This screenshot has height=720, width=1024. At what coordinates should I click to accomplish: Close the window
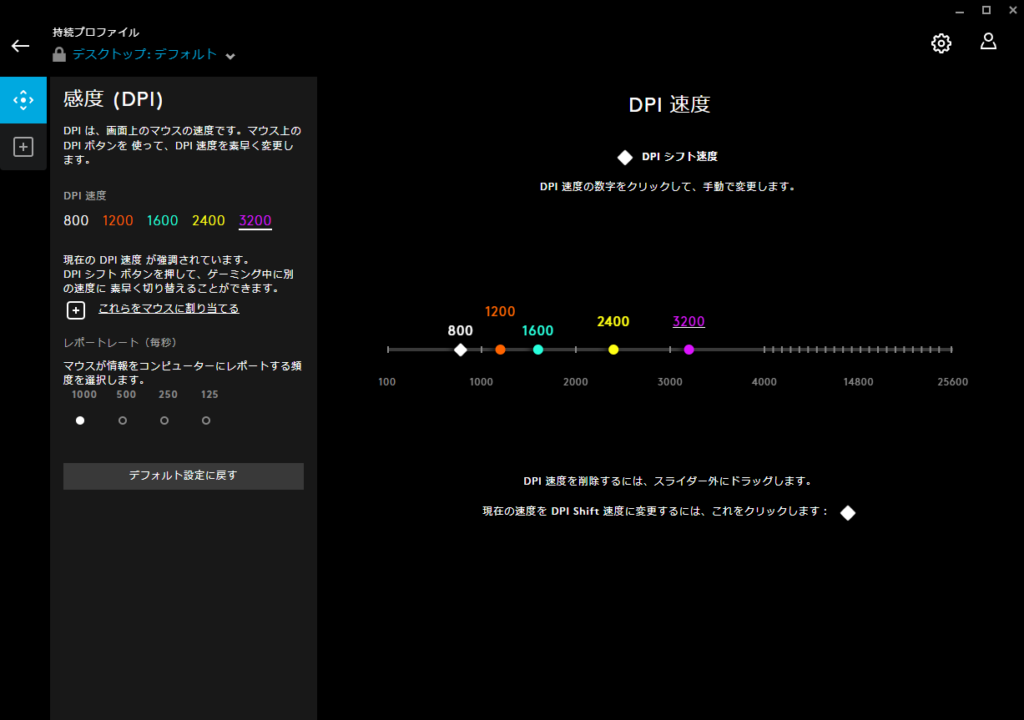point(1013,10)
